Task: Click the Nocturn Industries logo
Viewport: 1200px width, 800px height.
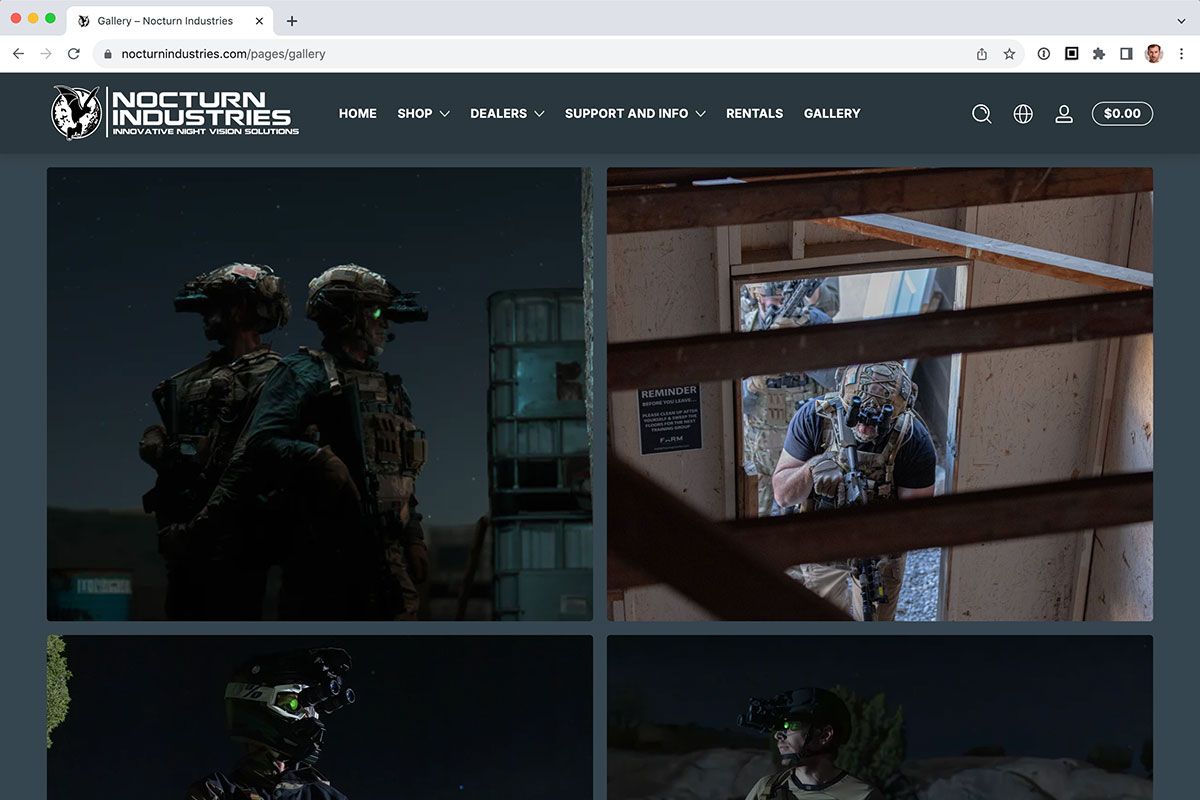Action: (175, 112)
